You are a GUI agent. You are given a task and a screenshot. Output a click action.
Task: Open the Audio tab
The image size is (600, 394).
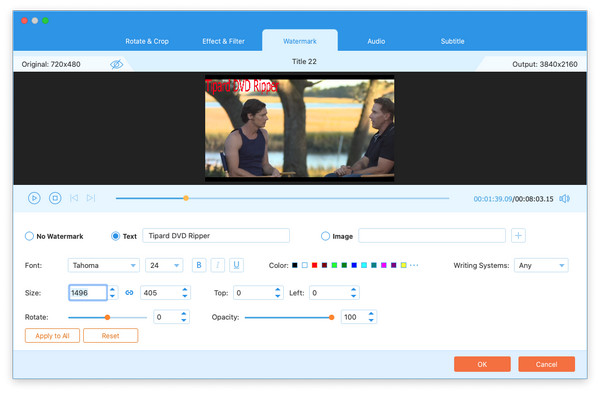(x=376, y=41)
